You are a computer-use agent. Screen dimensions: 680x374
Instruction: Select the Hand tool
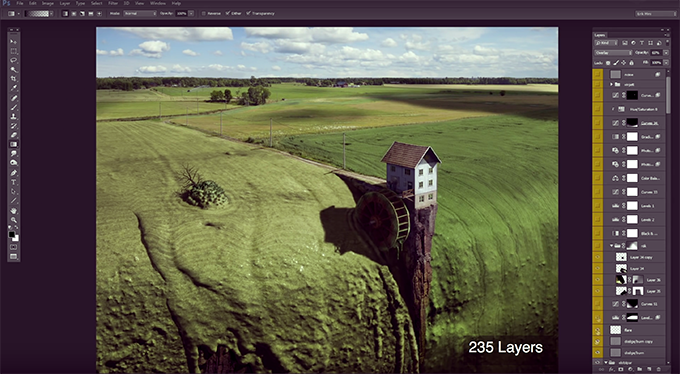click(x=13, y=210)
